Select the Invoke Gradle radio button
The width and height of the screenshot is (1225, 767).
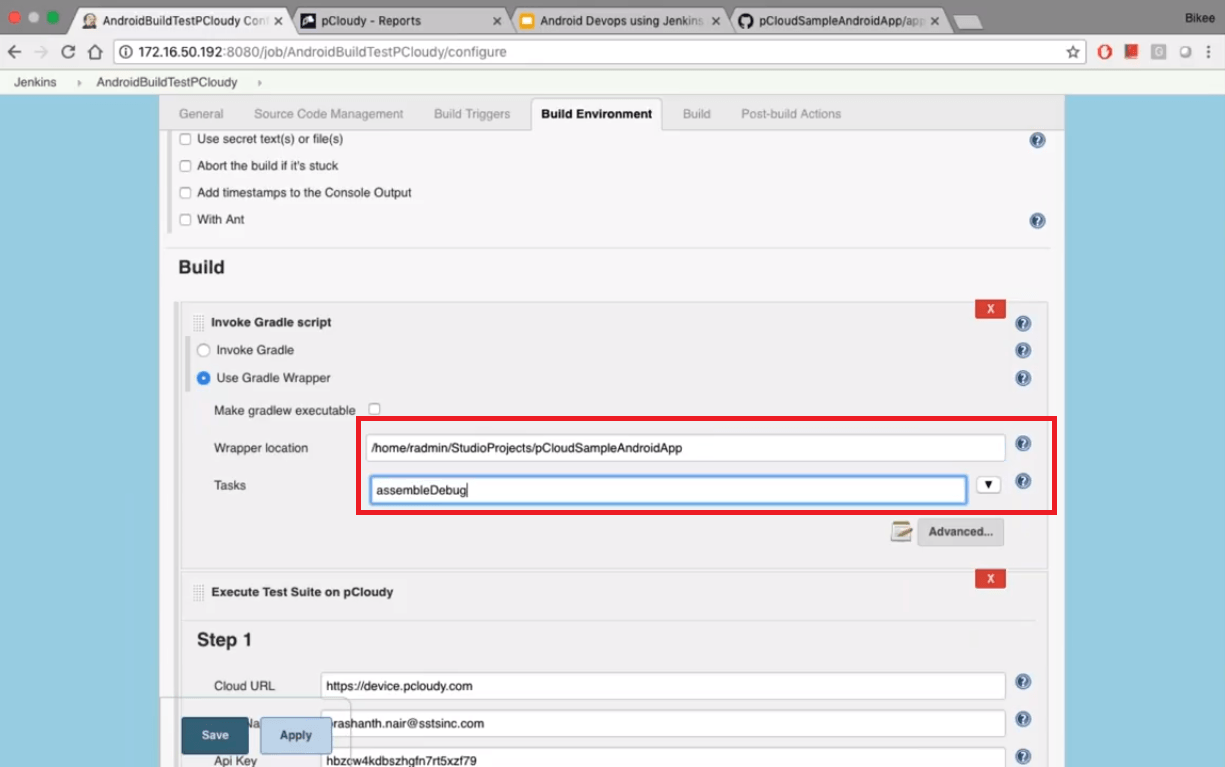tap(204, 350)
